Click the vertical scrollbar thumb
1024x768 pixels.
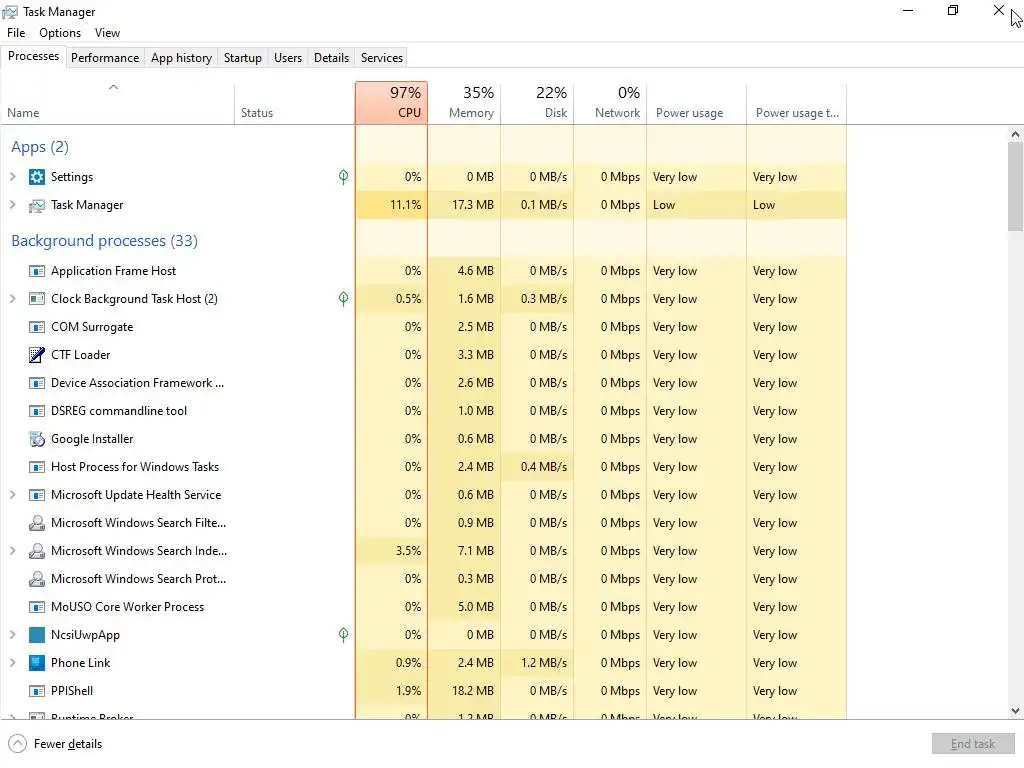tap(1015, 187)
